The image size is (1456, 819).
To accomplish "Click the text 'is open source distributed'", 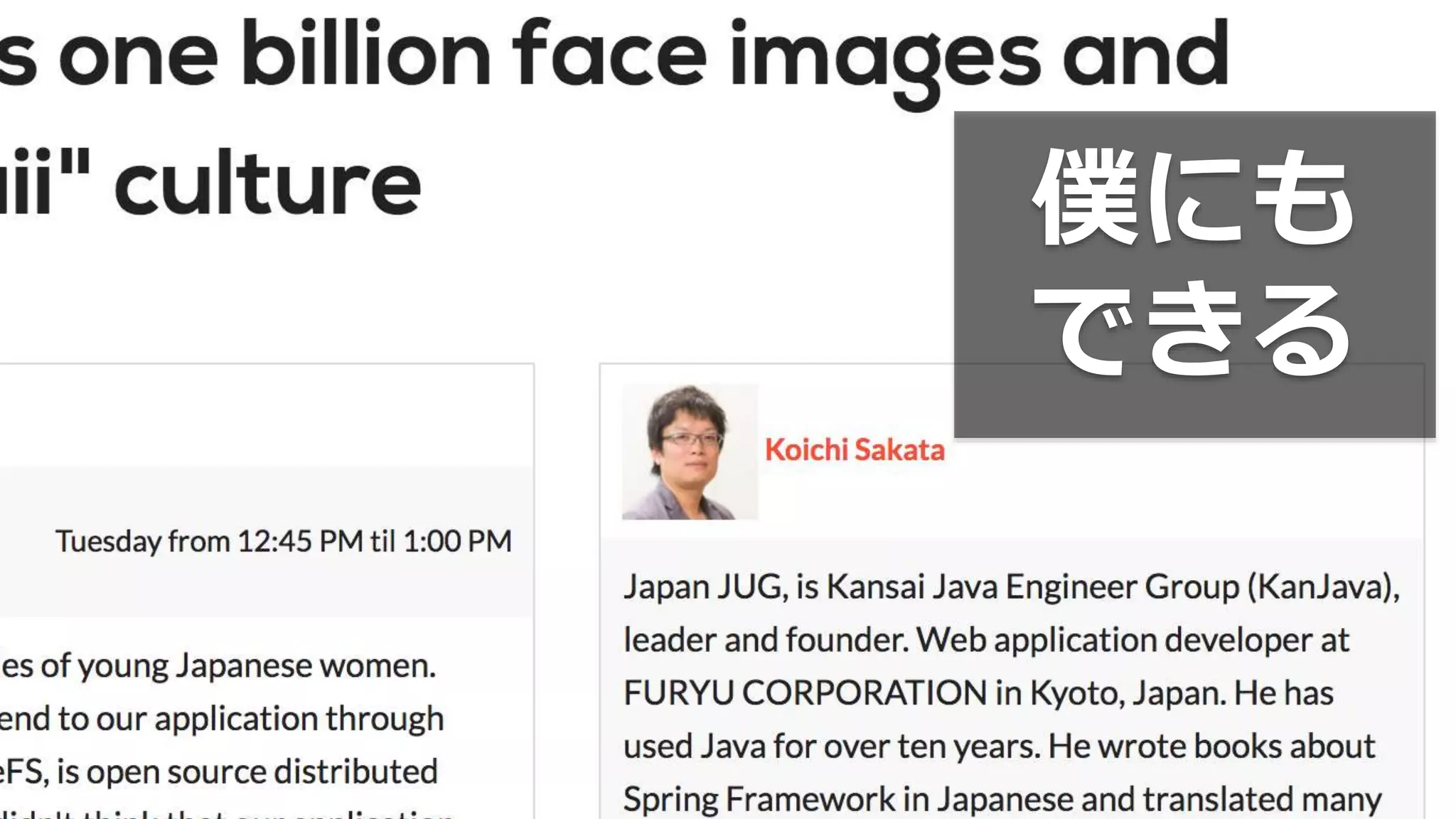I will (x=246, y=772).
